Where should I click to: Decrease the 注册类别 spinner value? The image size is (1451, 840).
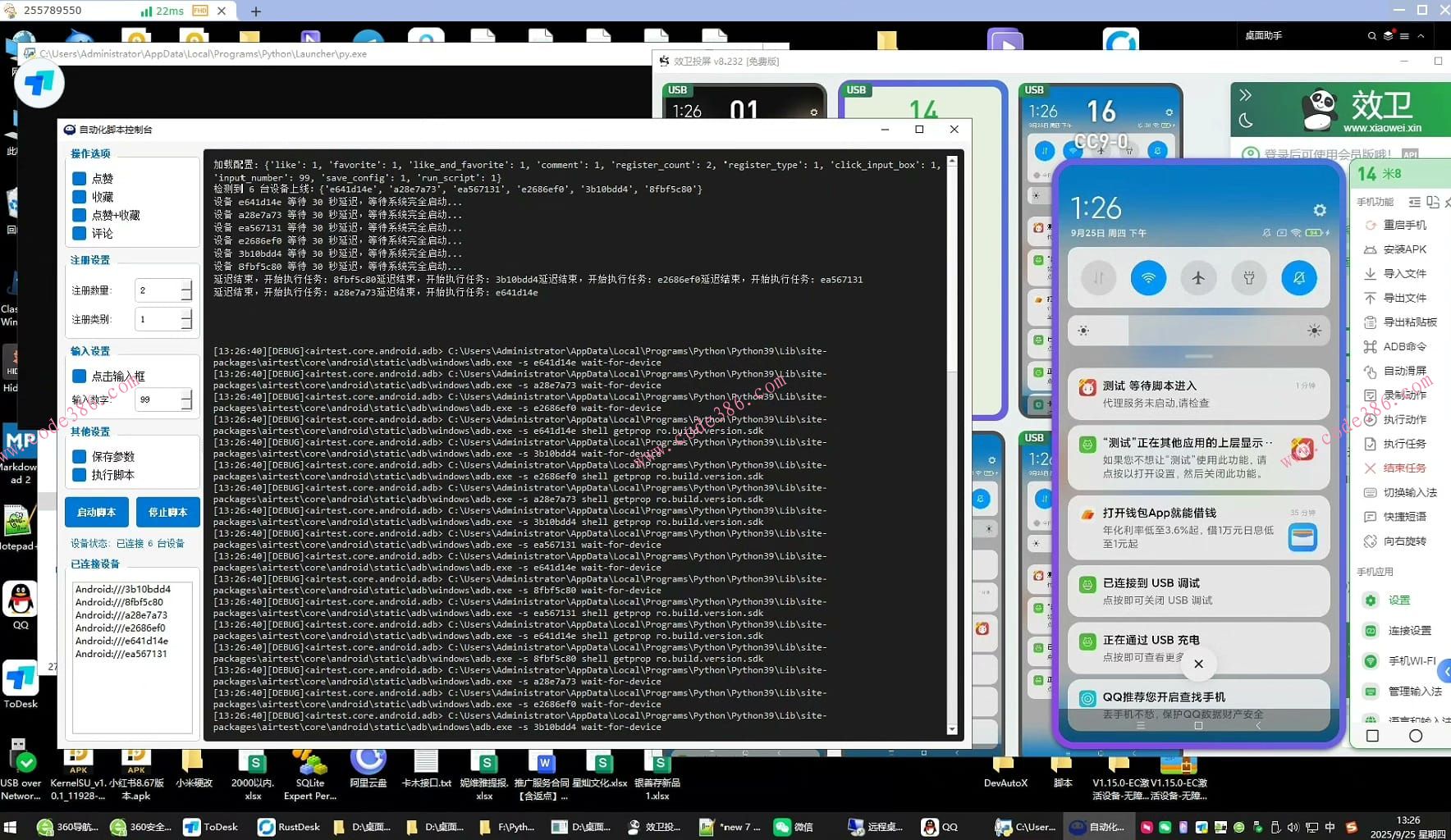pos(186,325)
